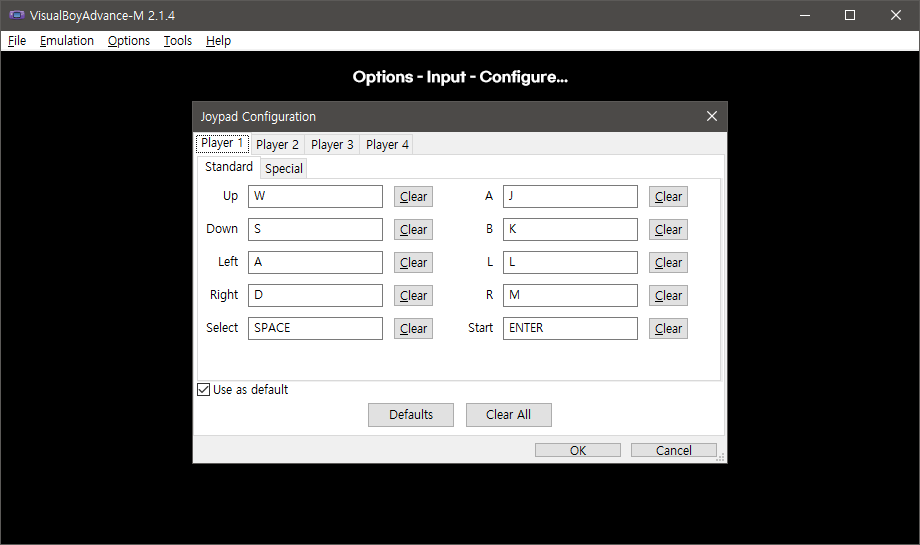Open the File menu
The height and width of the screenshot is (545, 920).
(x=17, y=40)
